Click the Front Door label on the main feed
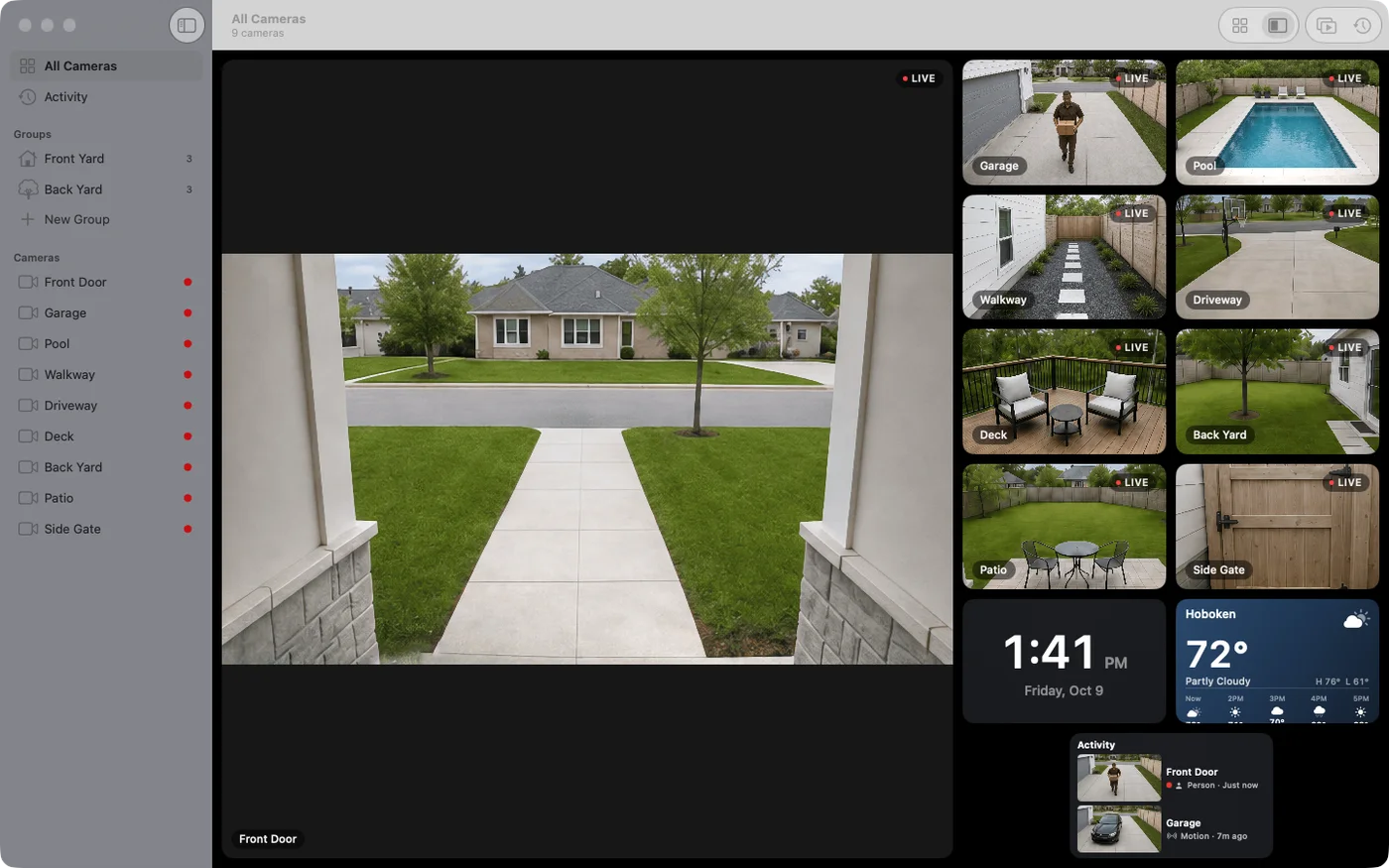 click(268, 839)
